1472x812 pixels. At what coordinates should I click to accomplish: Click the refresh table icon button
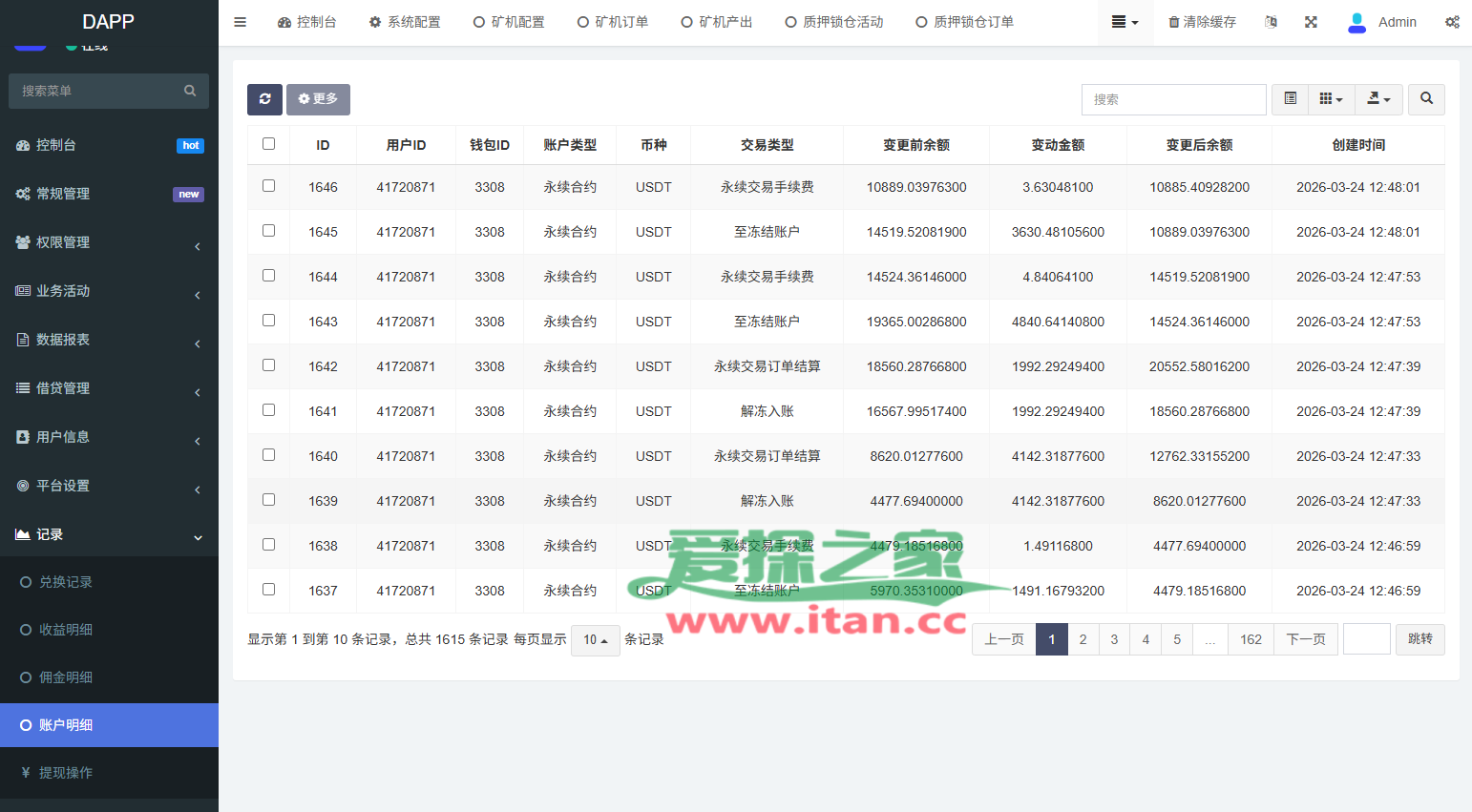pyautogui.click(x=264, y=99)
